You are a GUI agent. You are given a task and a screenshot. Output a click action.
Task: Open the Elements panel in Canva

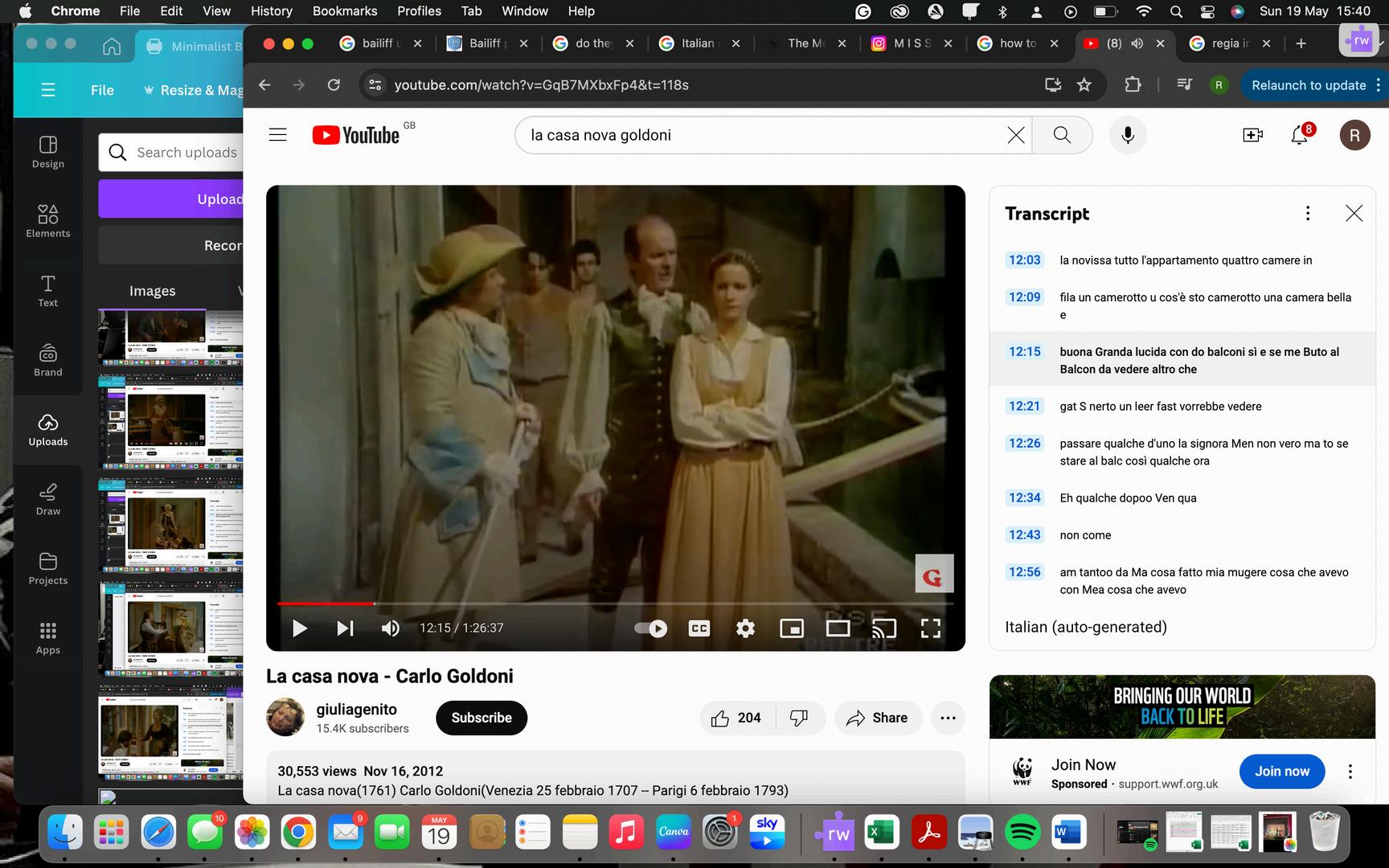(48, 220)
